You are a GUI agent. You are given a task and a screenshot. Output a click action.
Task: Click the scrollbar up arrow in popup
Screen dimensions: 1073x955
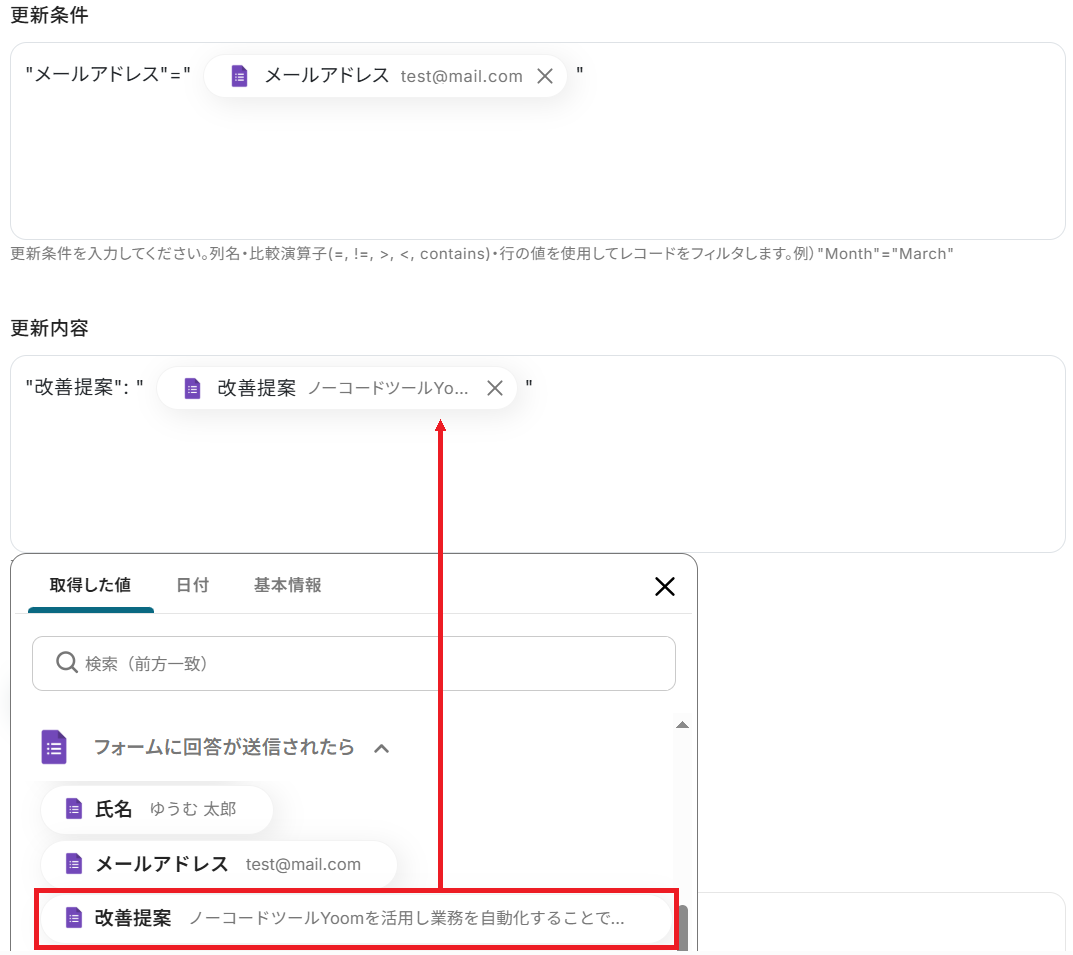coord(682,724)
